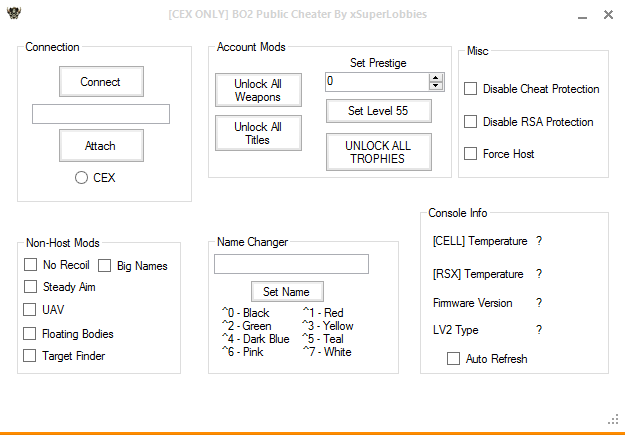Click Unlock All Weapons

(x=258, y=90)
